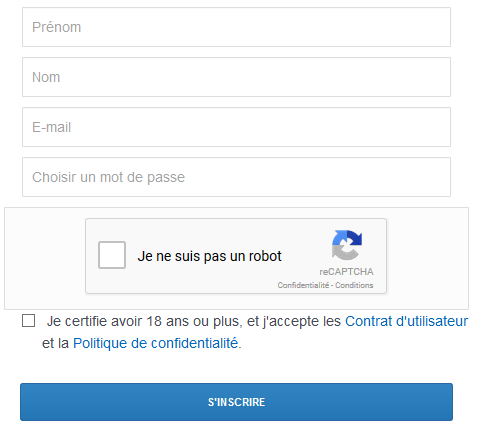The height and width of the screenshot is (432, 494).
Task: Click the 'Je certifie avoir 18 ans' label text
Action: tap(193, 321)
